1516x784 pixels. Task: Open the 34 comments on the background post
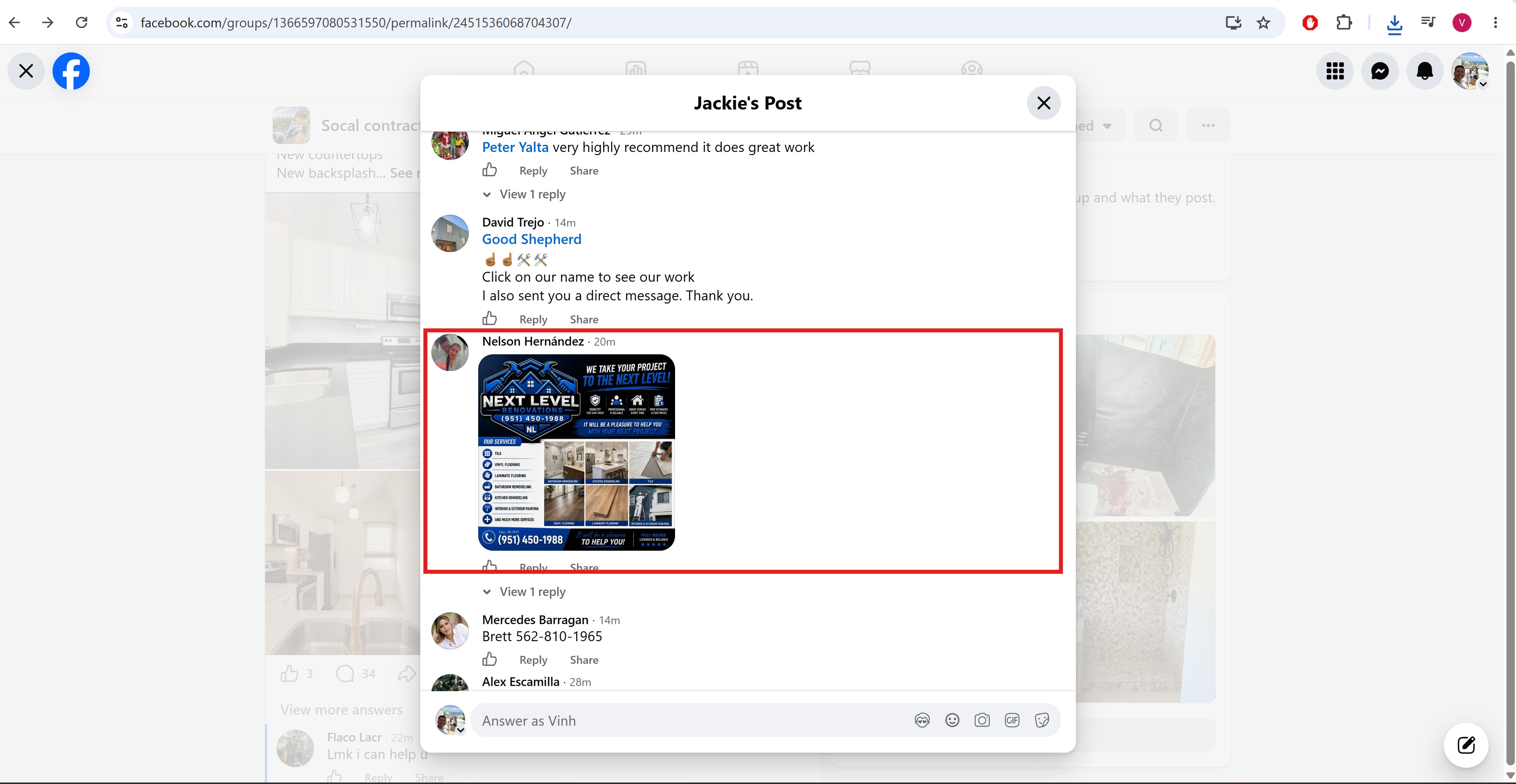pyautogui.click(x=356, y=674)
